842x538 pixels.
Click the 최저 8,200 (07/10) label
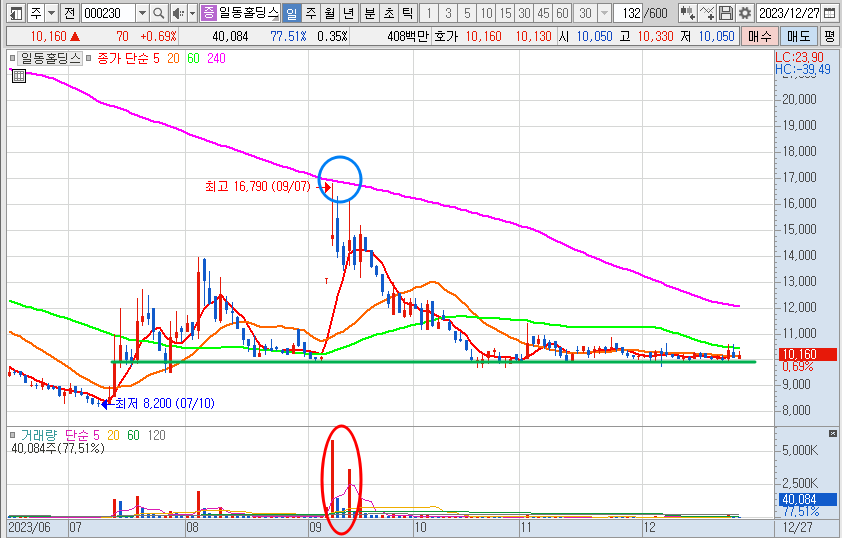tap(165, 403)
